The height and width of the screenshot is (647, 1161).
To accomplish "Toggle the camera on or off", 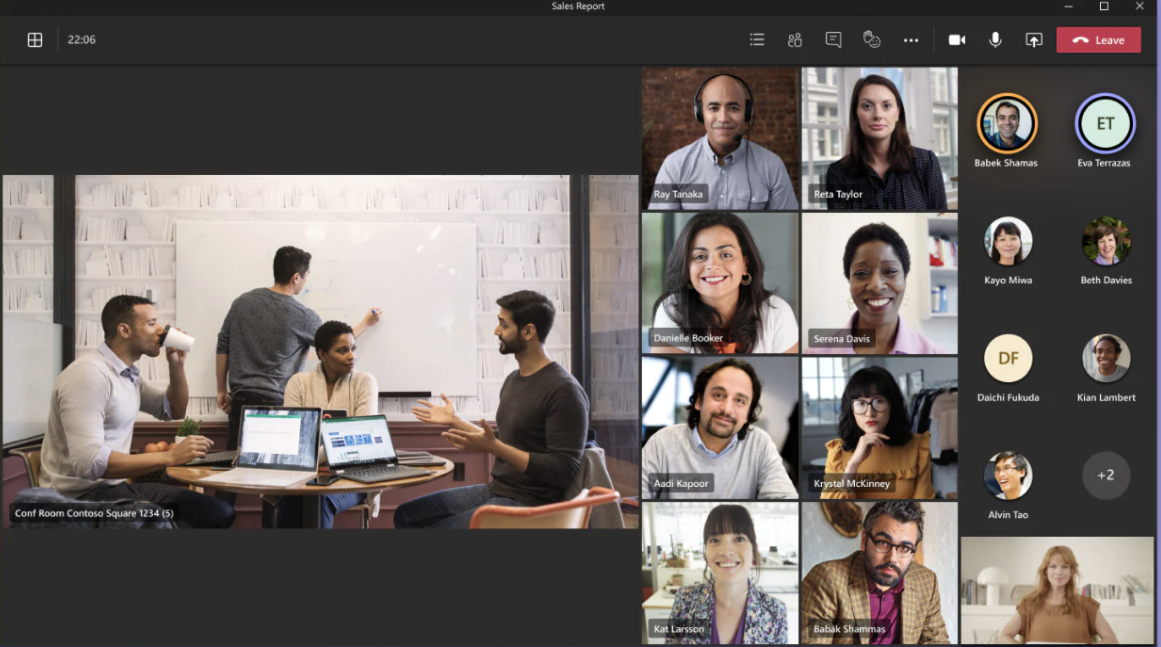I will coord(957,40).
